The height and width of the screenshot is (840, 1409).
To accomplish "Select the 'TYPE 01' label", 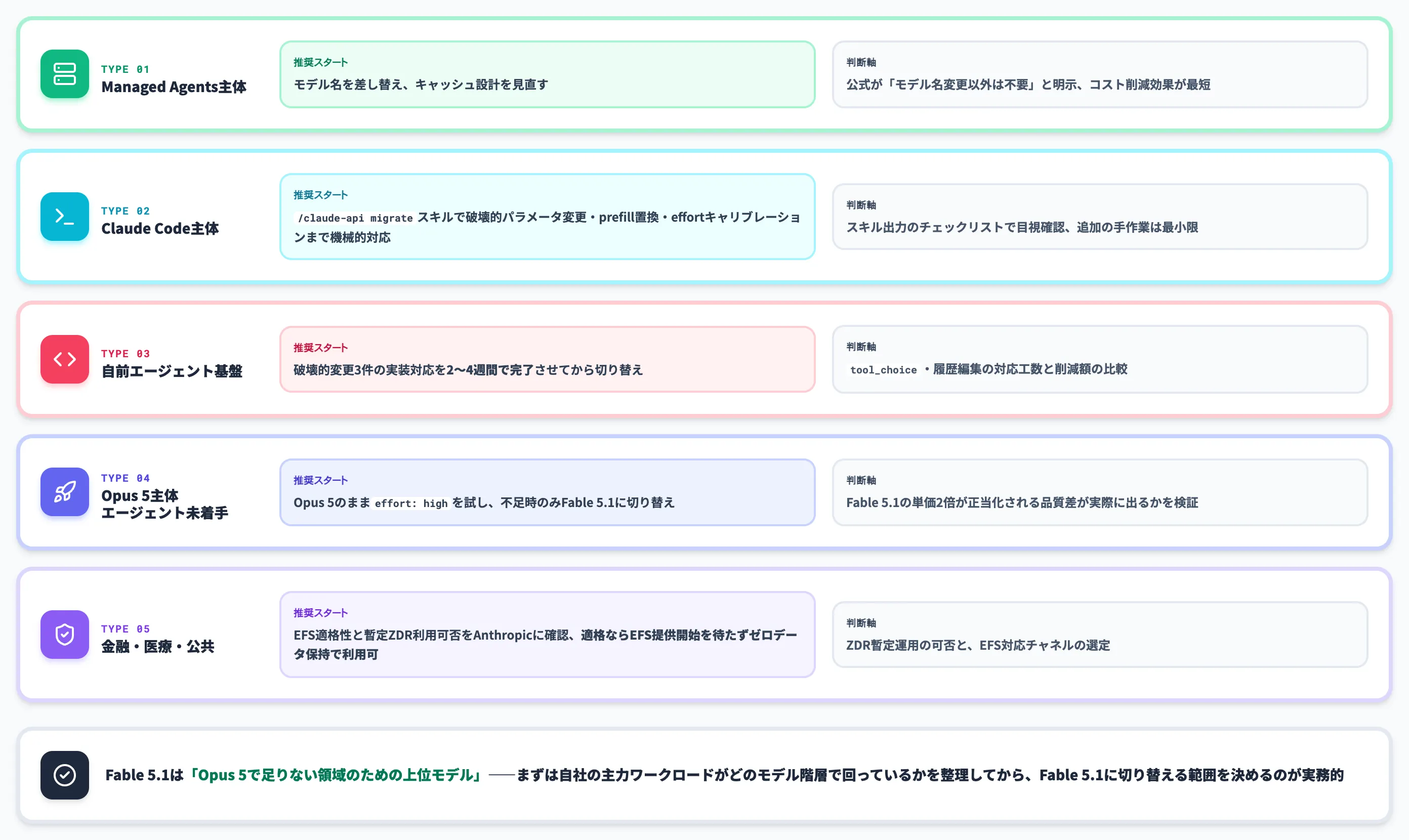I will [125, 69].
